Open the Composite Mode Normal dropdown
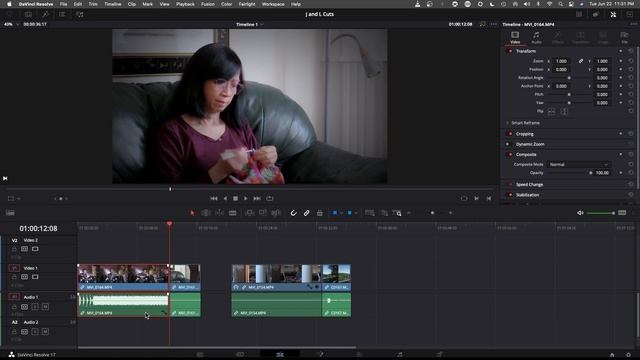 click(578, 164)
